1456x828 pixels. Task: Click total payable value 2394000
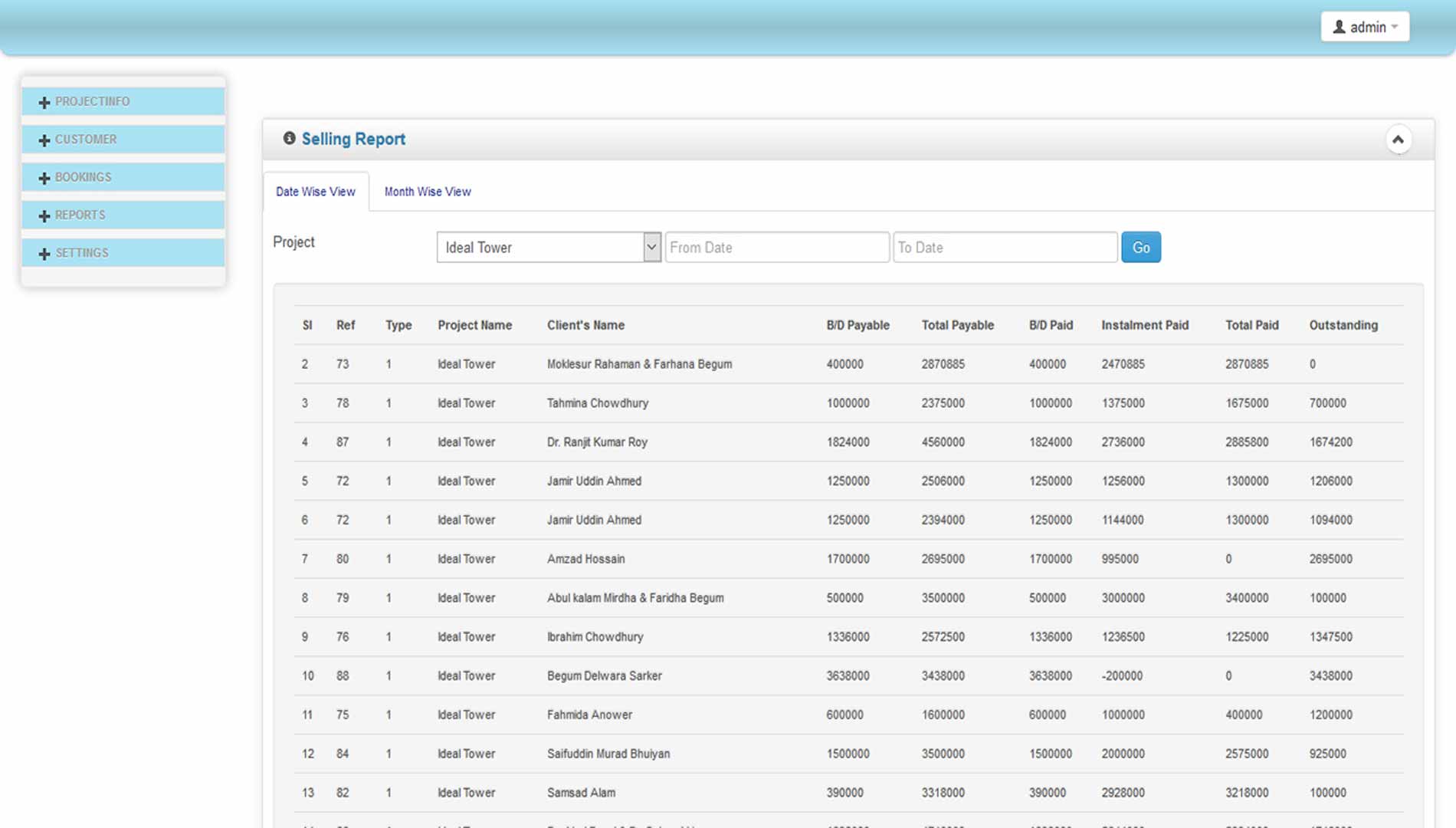point(943,520)
